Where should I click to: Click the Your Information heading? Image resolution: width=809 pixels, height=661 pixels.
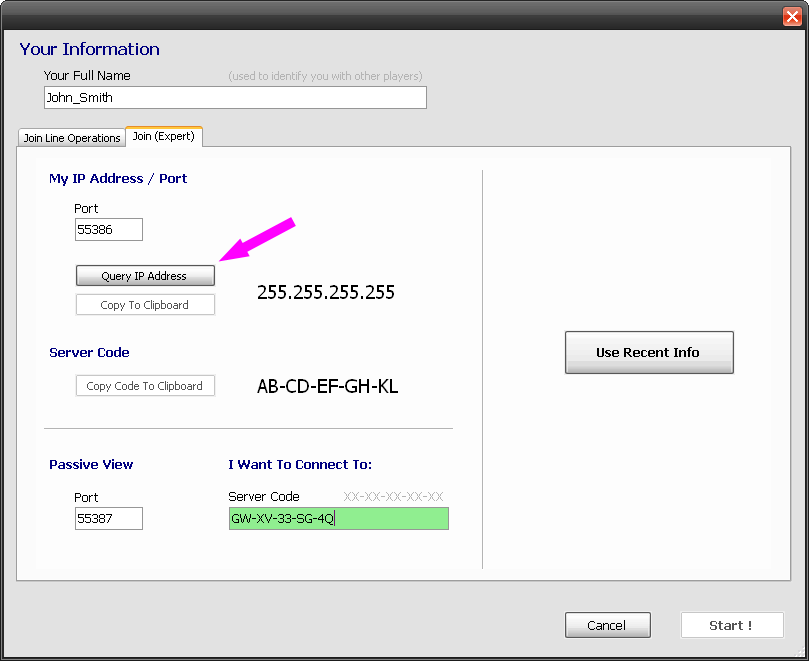coord(89,49)
